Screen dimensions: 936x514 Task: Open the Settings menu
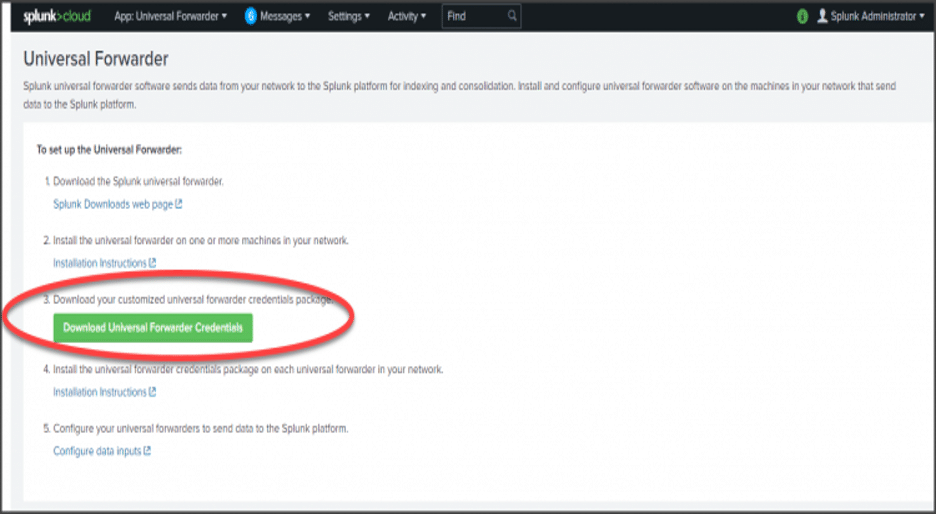point(349,16)
